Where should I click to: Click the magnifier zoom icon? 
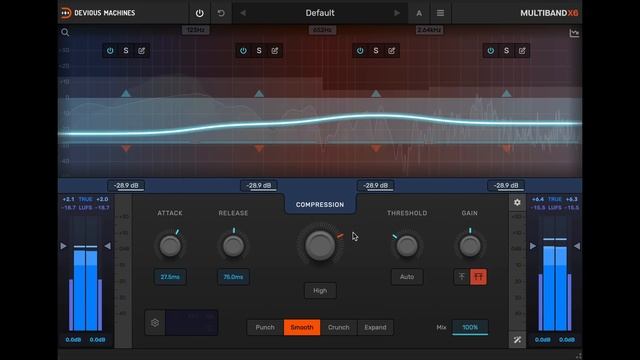(65, 32)
